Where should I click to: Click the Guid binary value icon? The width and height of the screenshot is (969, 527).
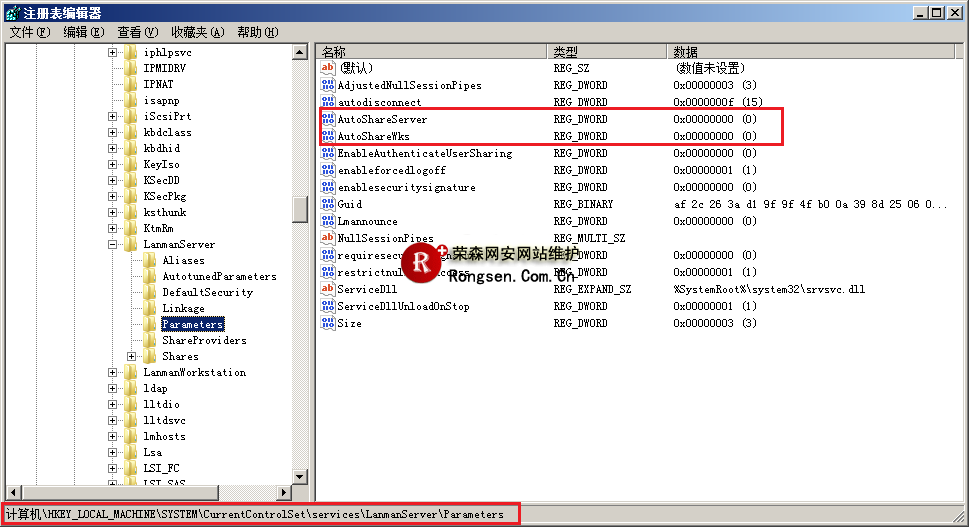(327, 204)
